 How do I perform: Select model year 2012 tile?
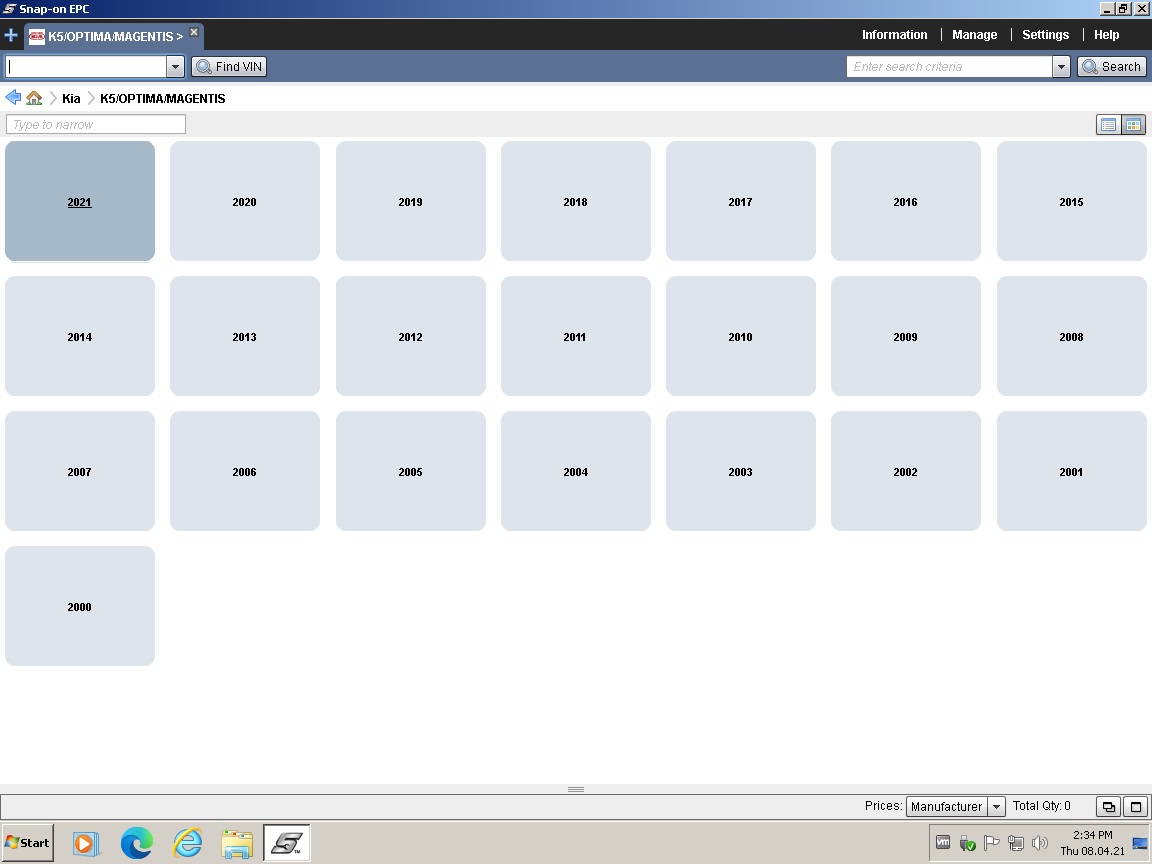411,336
